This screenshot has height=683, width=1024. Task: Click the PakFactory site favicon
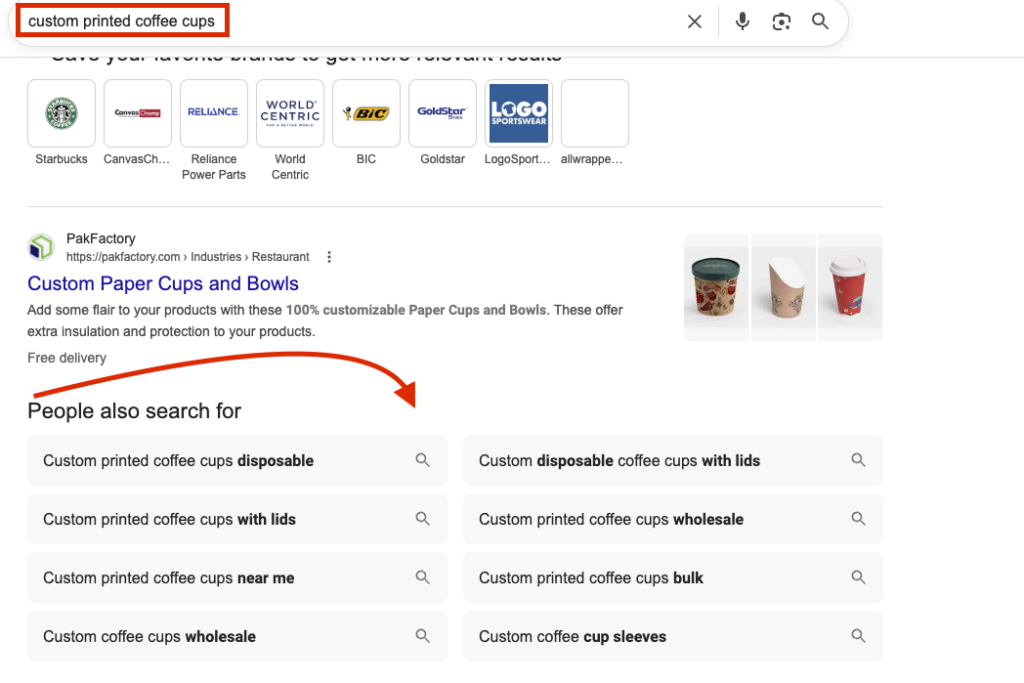41,247
